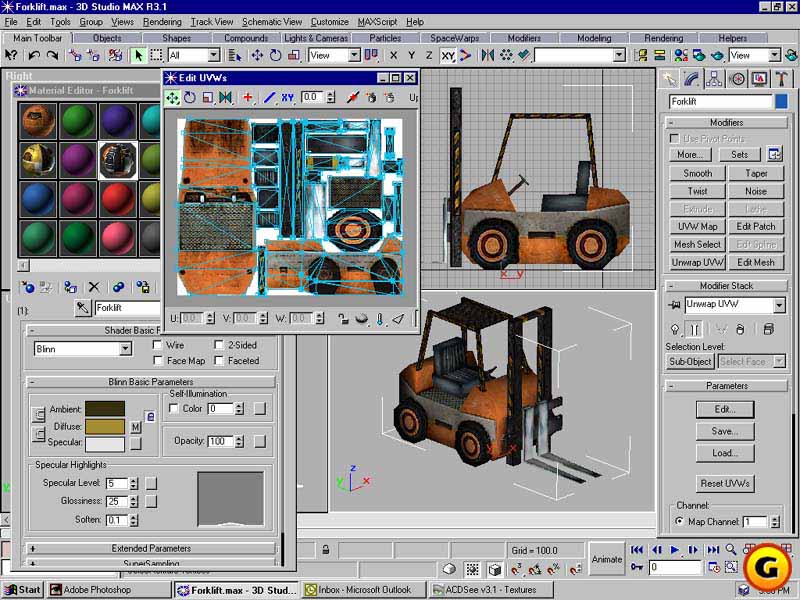Select the Move tool in main toolbar
Viewport: 800px width, 600px height.
click(257, 55)
